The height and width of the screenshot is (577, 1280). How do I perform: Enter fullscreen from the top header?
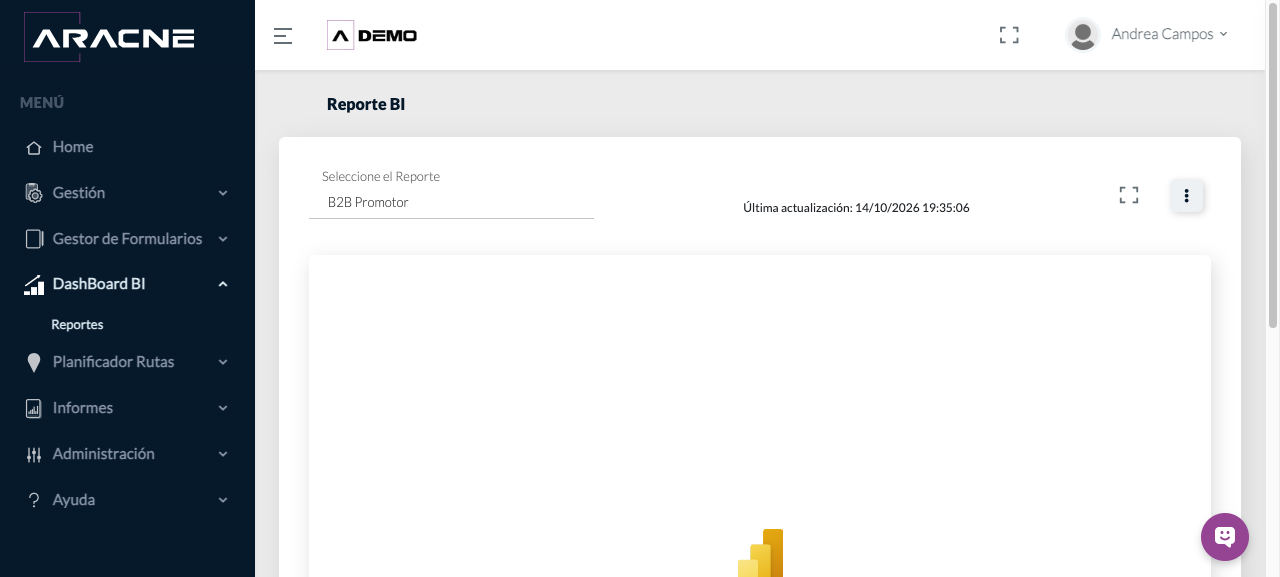click(x=1009, y=35)
